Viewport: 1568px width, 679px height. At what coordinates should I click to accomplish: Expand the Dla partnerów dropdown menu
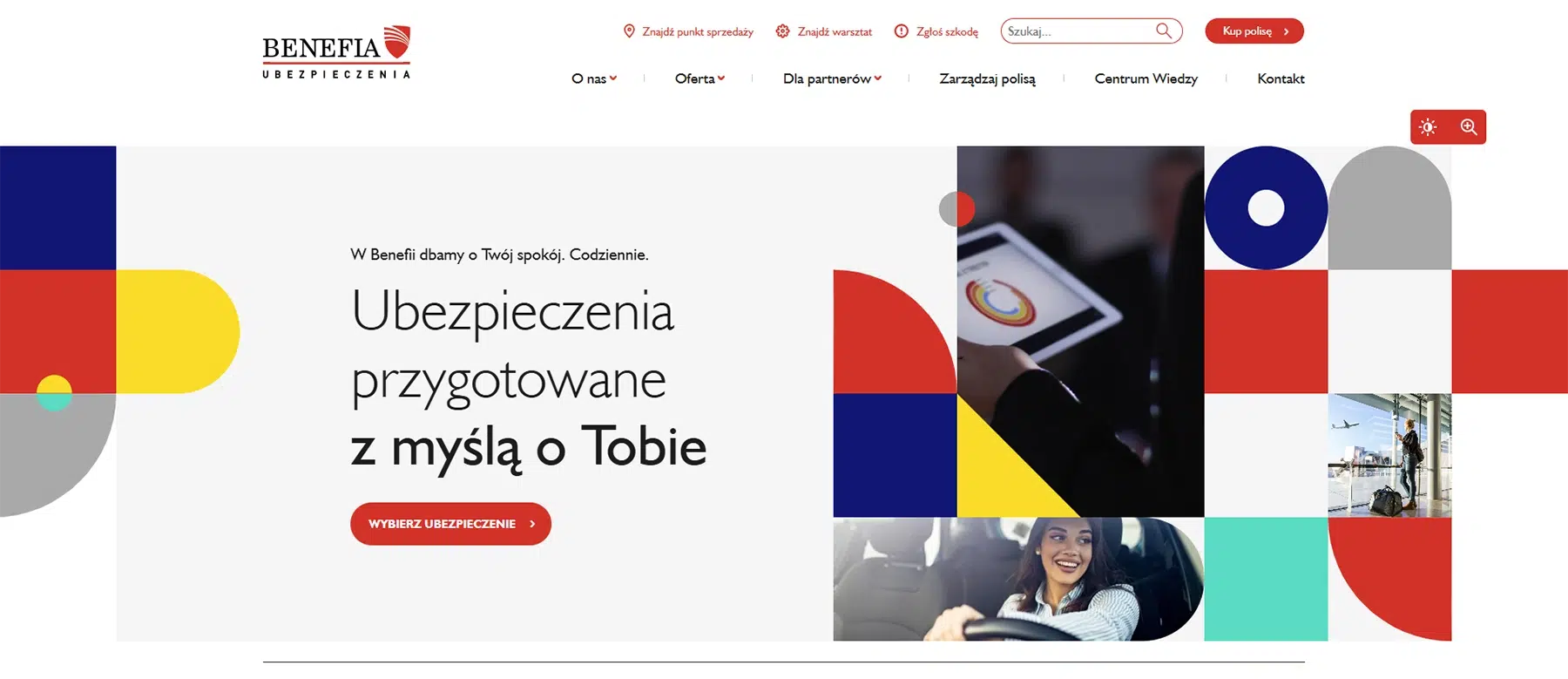(832, 78)
